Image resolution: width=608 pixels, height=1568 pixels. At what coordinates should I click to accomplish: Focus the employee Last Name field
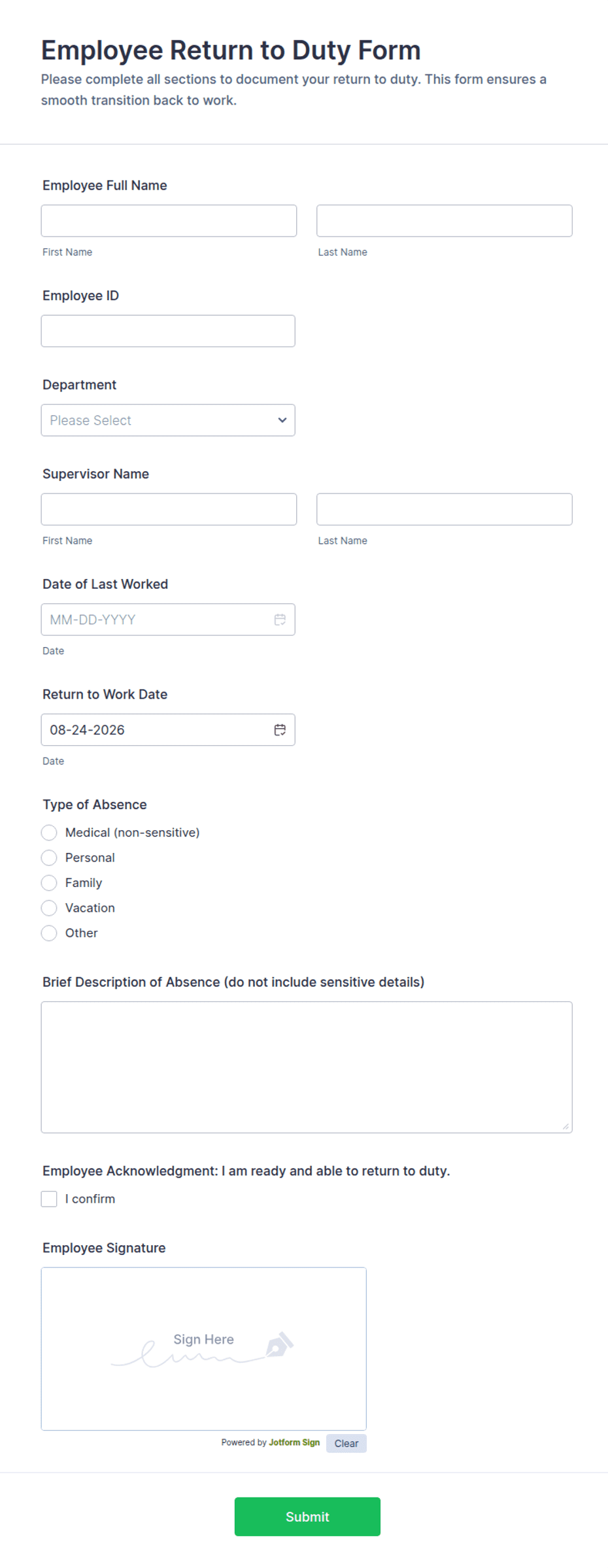[x=445, y=221]
